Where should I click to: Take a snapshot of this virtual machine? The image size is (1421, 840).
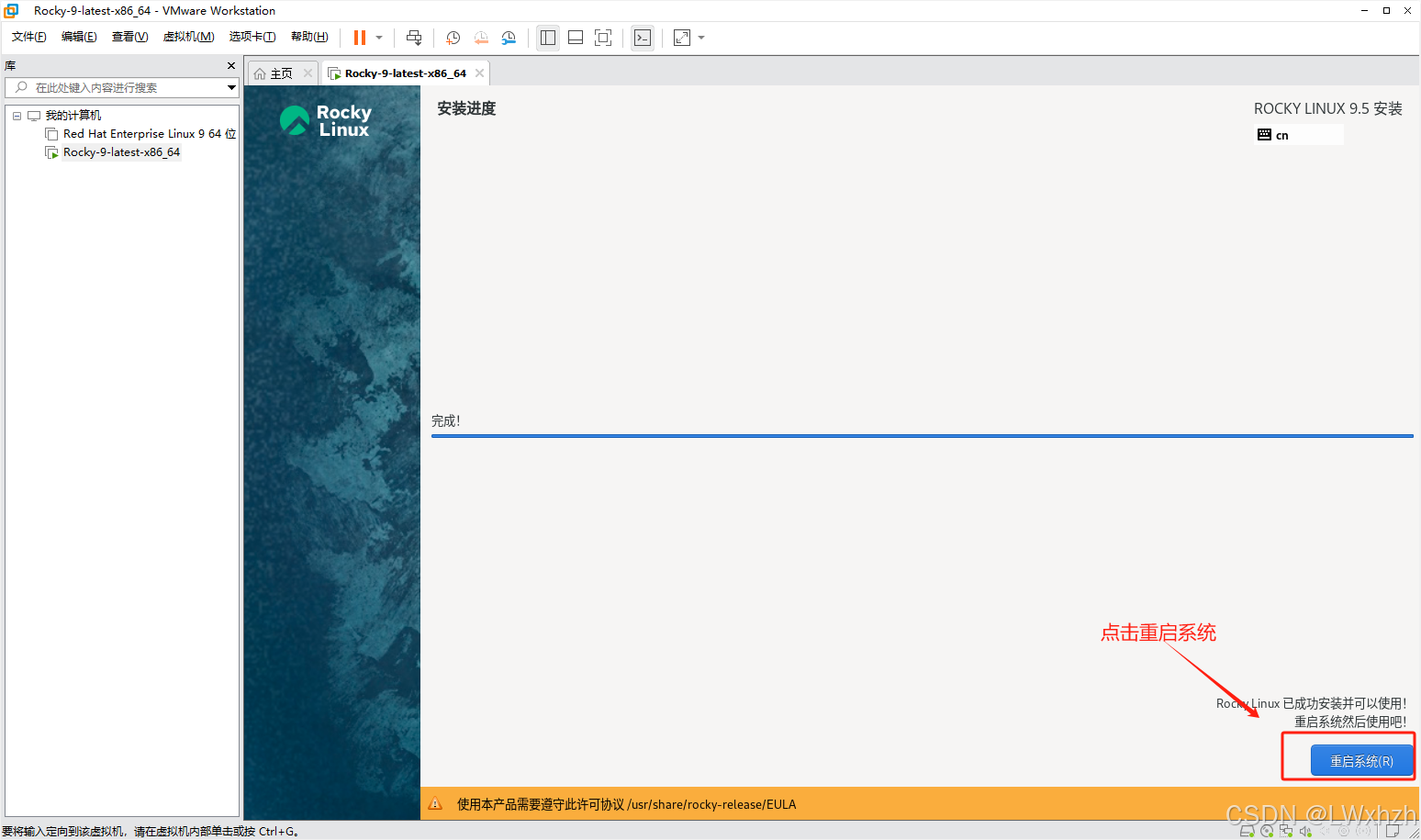(453, 38)
